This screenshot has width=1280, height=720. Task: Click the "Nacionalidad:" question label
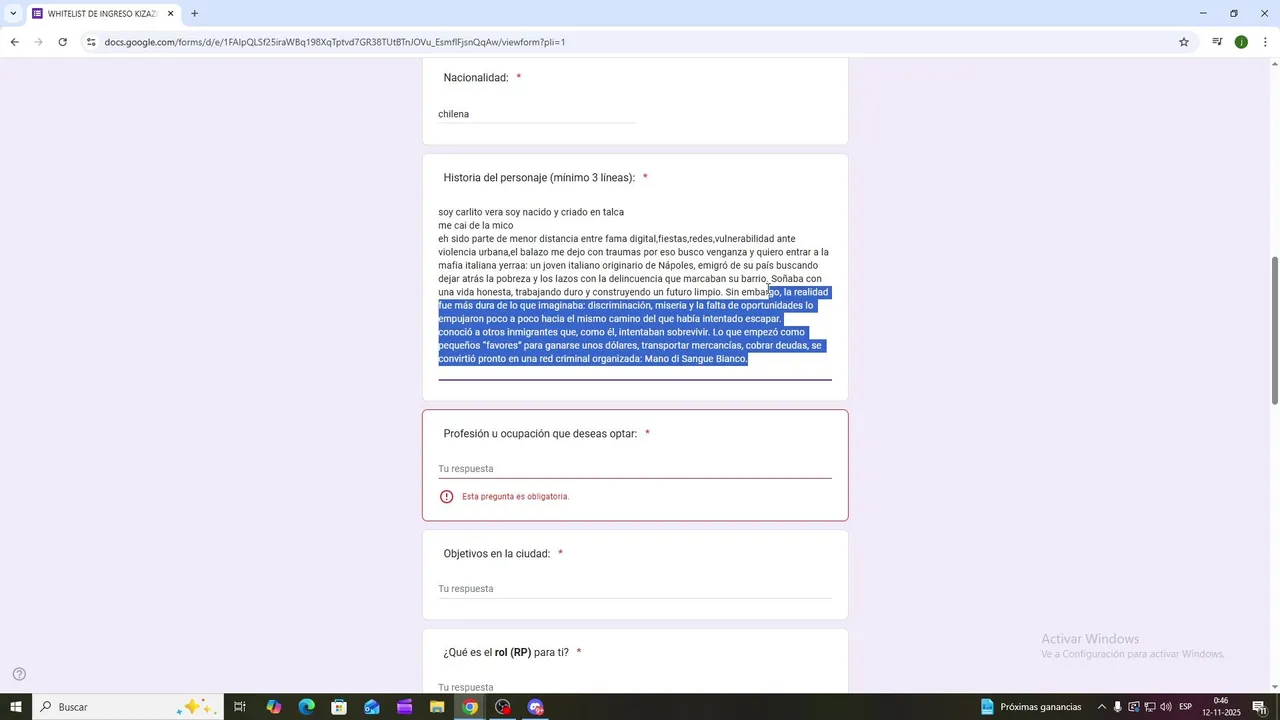coord(476,78)
